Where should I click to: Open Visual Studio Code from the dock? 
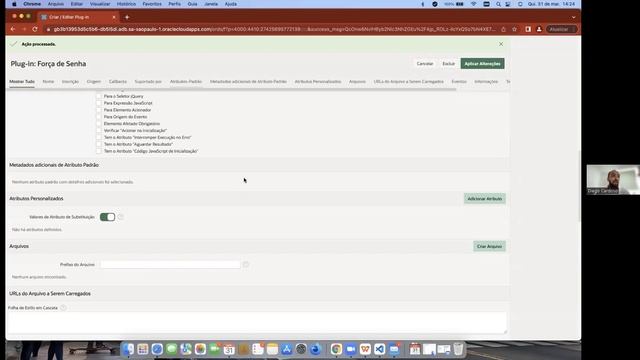(x=380, y=349)
